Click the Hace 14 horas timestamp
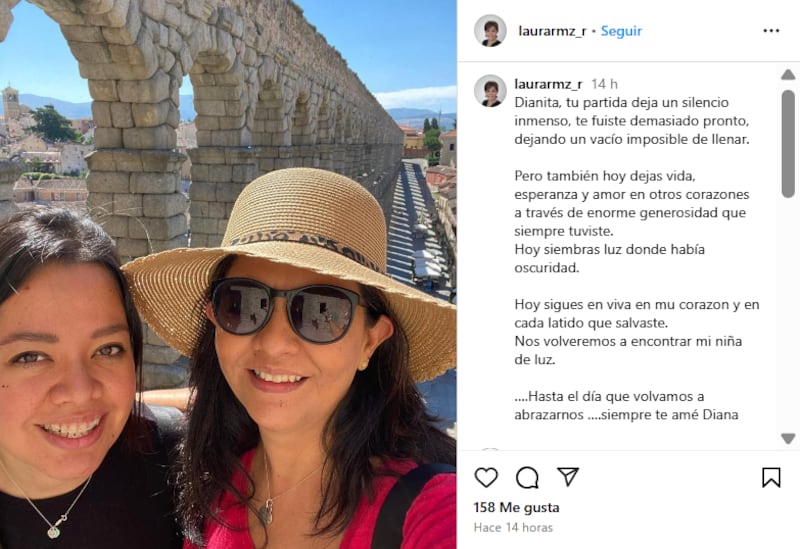The image size is (800, 549). tap(513, 527)
